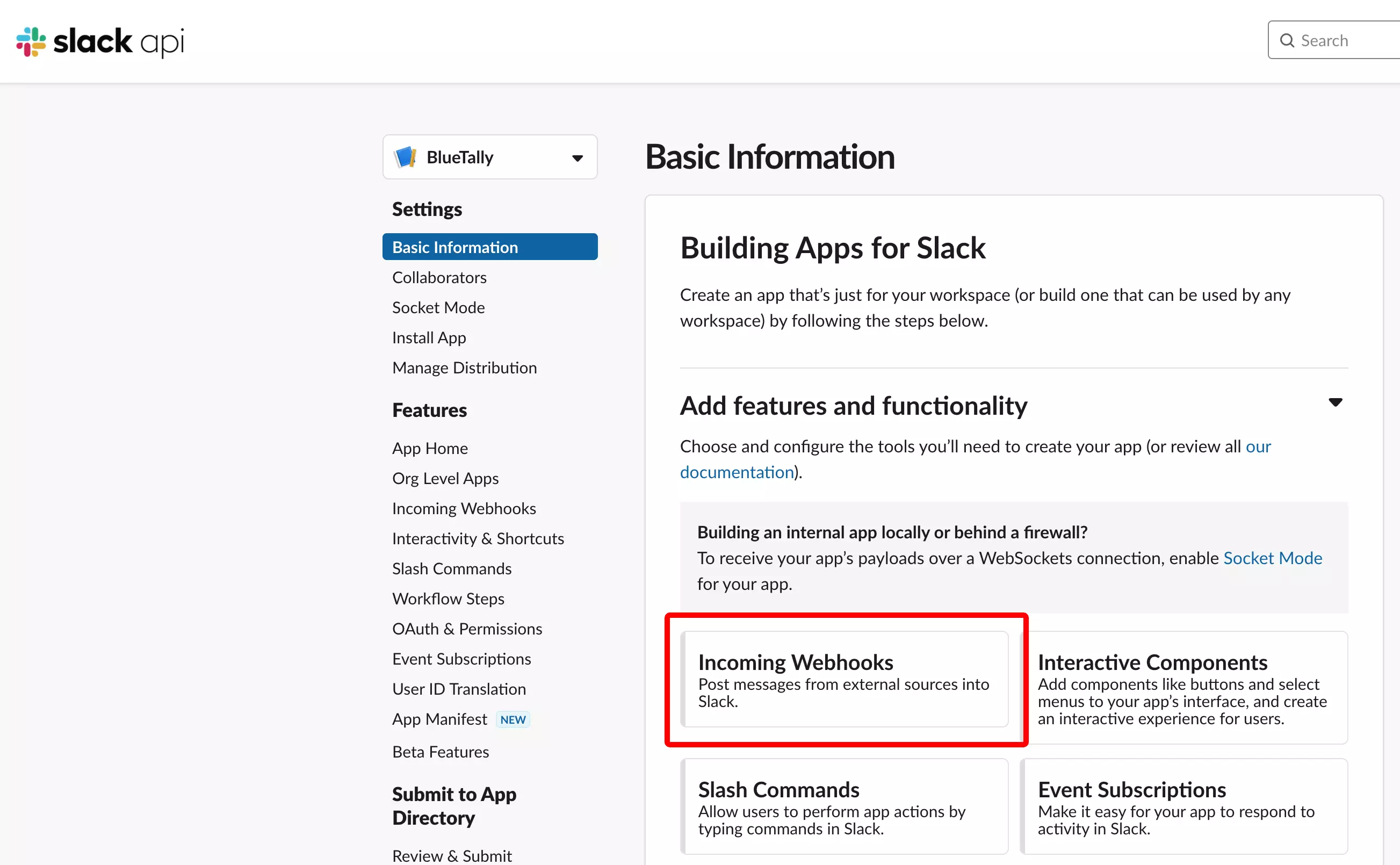Open OAuth & Permissions page
The height and width of the screenshot is (865, 1400).
tap(467, 629)
